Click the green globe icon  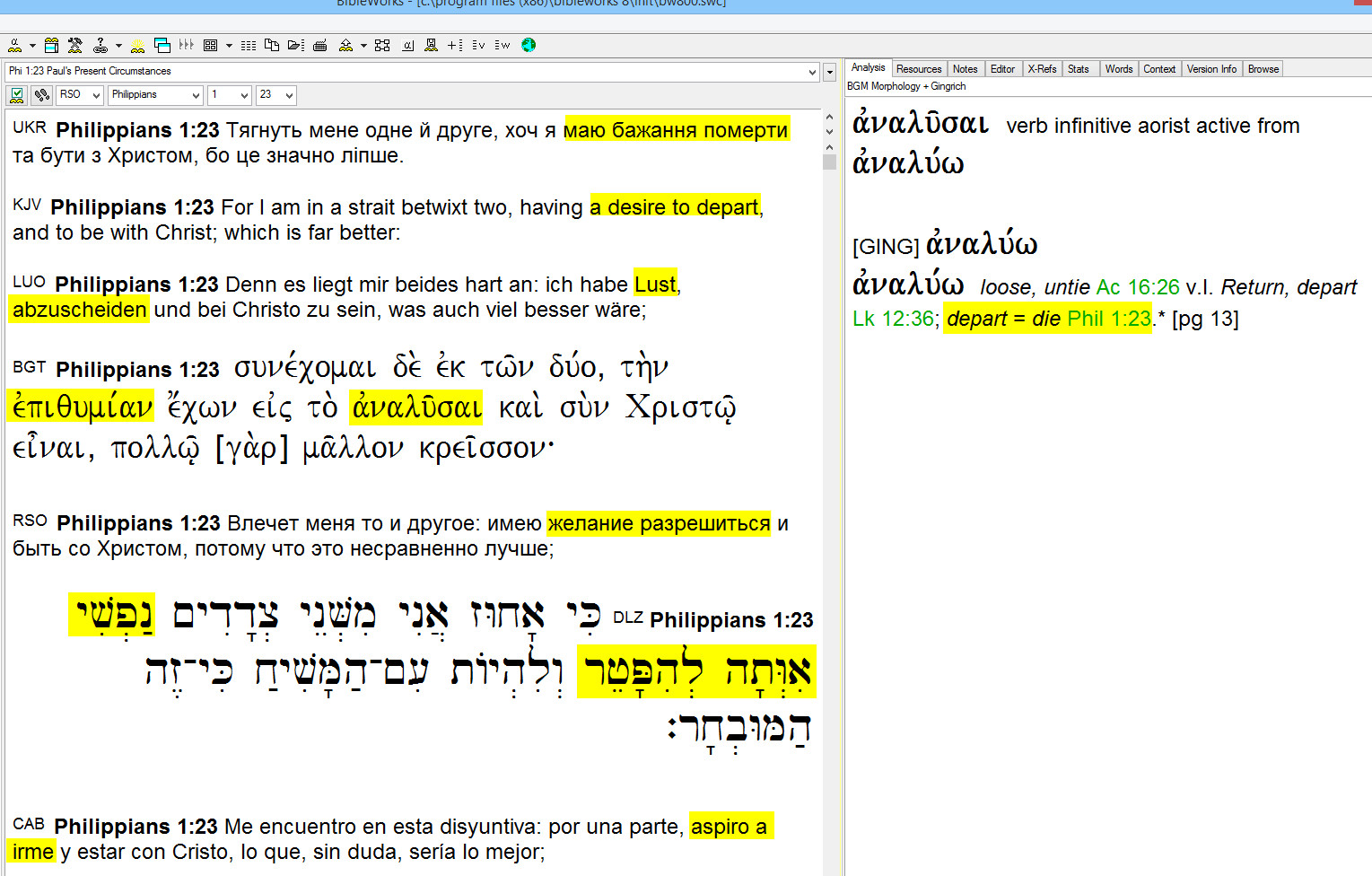(x=529, y=45)
